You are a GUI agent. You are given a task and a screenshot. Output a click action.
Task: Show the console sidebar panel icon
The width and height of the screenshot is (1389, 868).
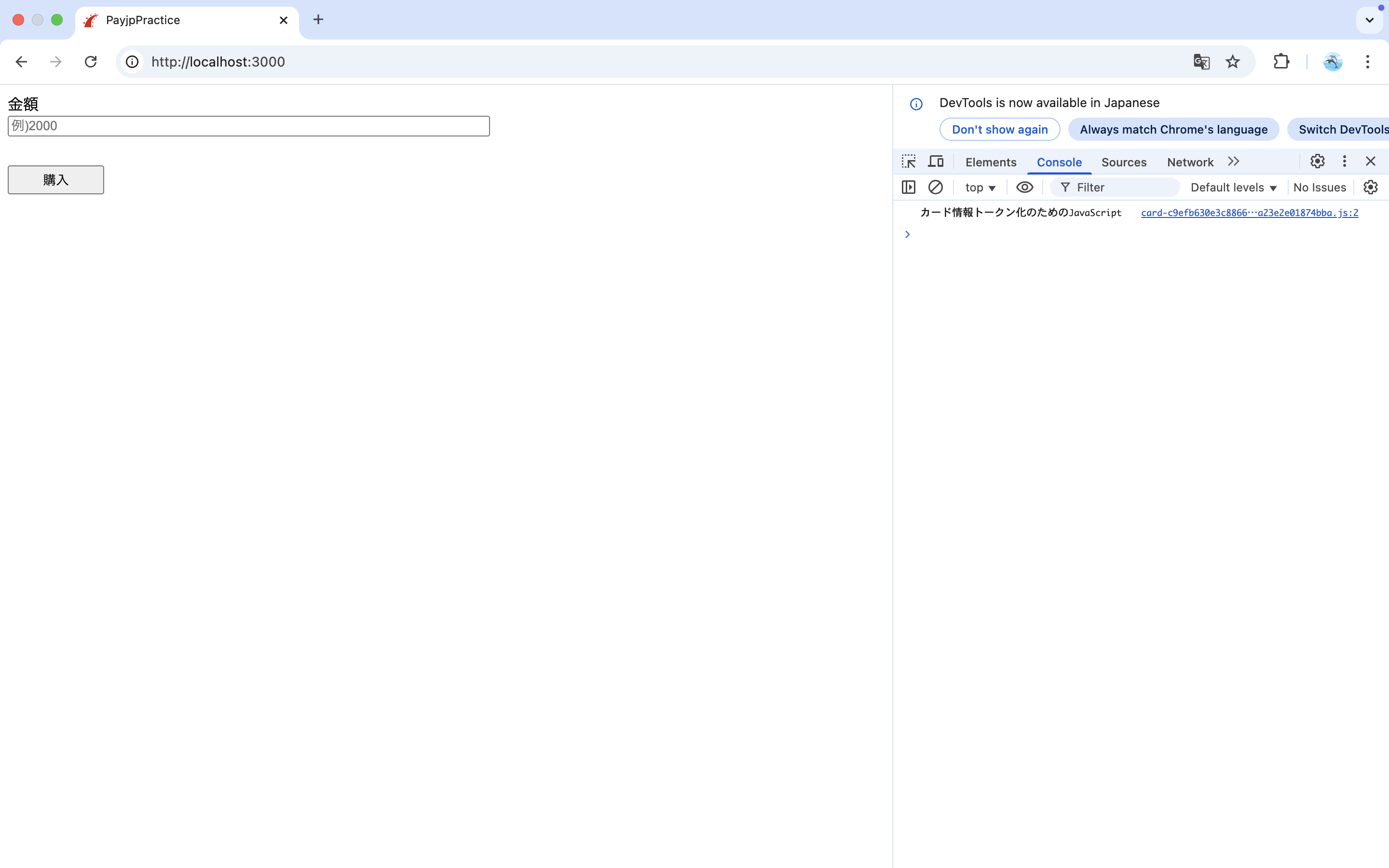coord(909,187)
